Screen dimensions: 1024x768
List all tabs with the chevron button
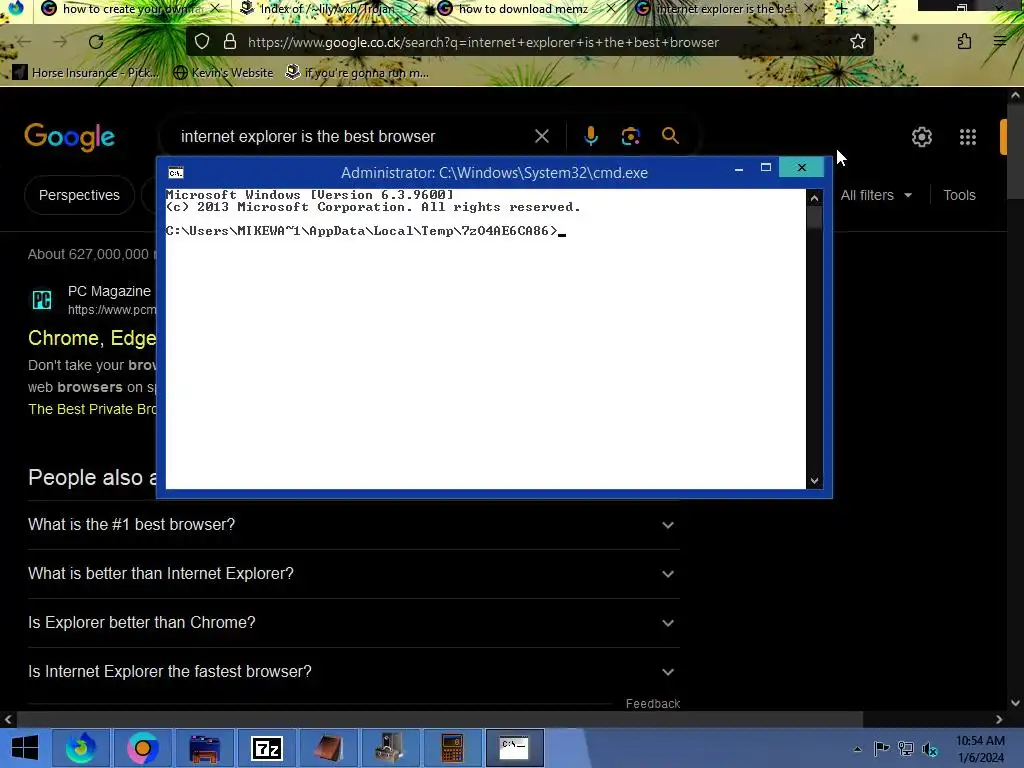[x=872, y=8]
